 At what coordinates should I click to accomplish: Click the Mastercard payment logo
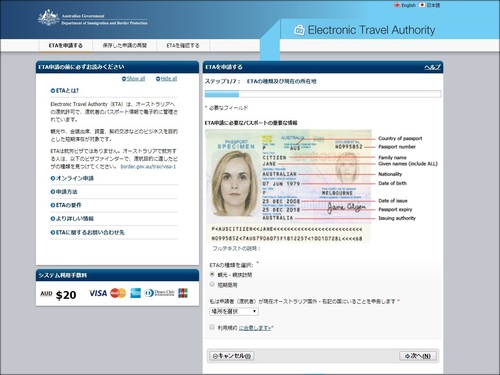coord(118,293)
